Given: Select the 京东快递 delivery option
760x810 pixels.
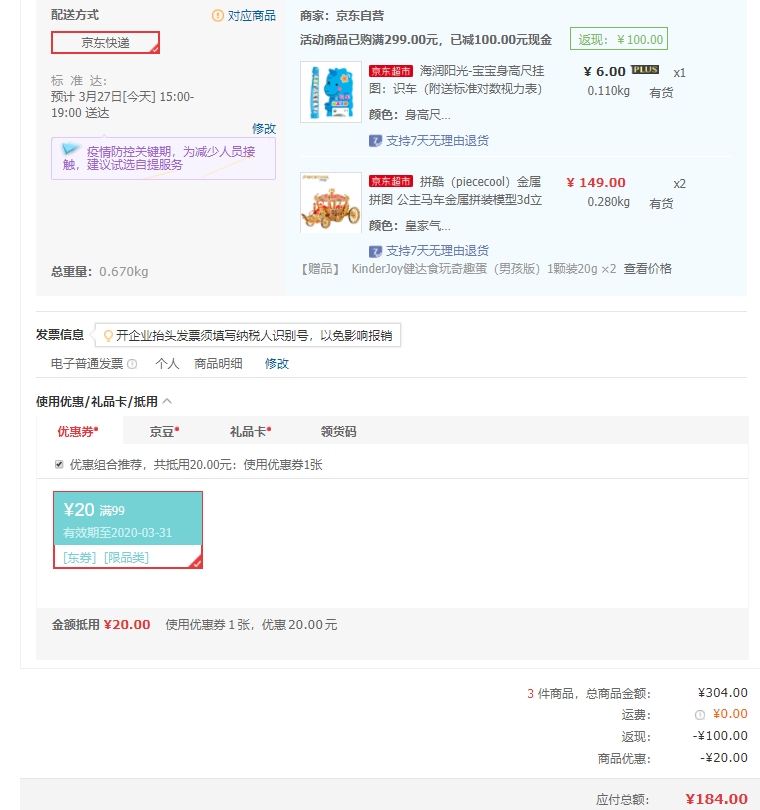Looking at the screenshot, I should pyautogui.click(x=105, y=42).
